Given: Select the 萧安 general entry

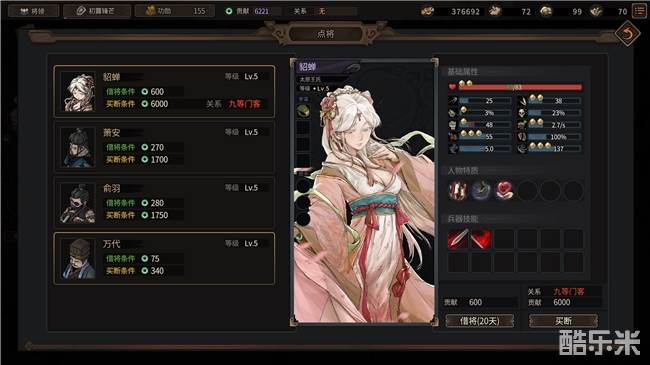Looking at the screenshot, I should 164,147.
